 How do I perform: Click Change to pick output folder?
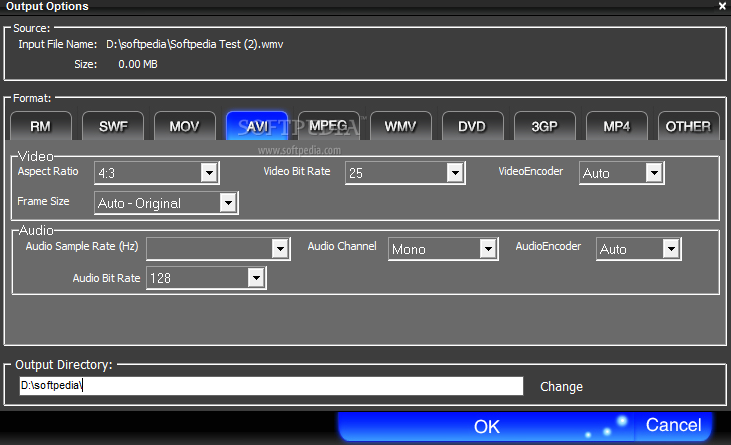pos(561,387)
